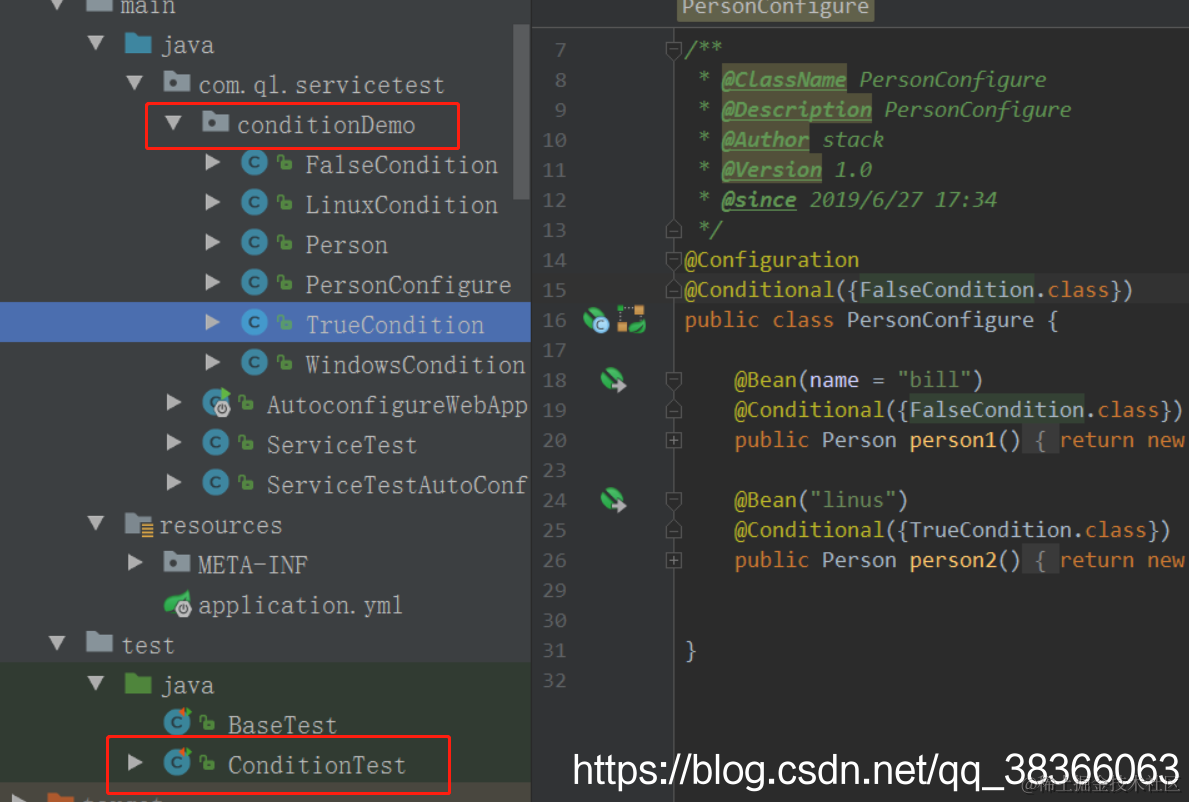
Task: Fold the Javadoc comment at line 7
Action: (x=673, y=49)
